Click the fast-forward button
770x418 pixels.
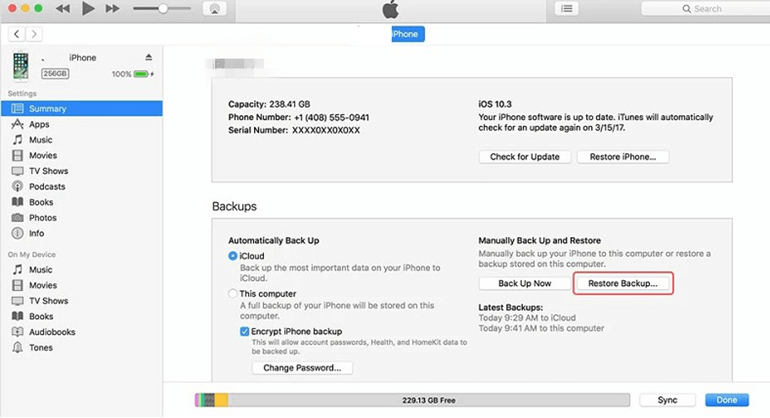(112, 8)
